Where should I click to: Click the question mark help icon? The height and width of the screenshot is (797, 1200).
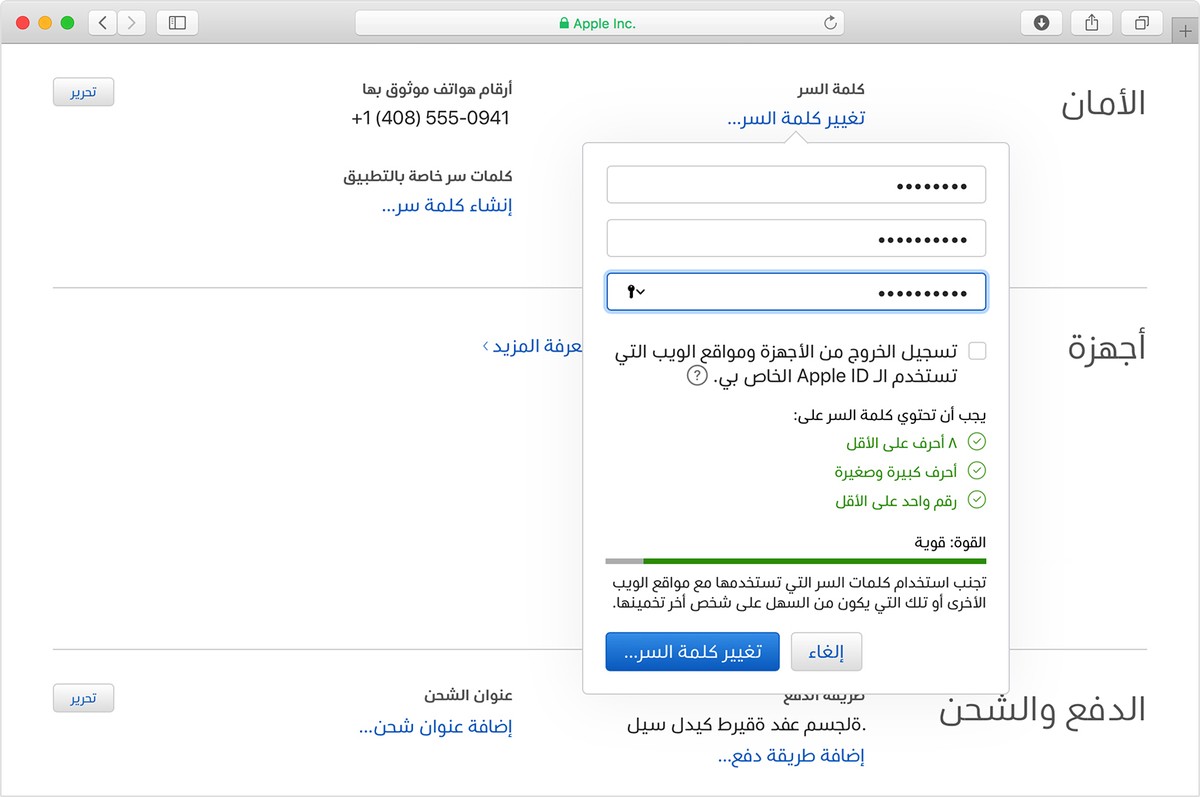coord(696,376)
